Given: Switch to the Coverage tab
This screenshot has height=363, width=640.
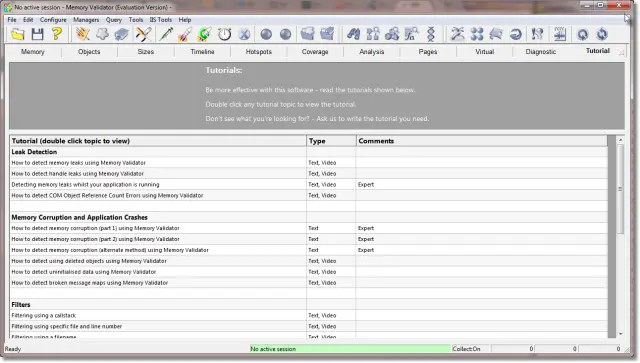Looking at the screenshot, I should click(x=315, y=51).
